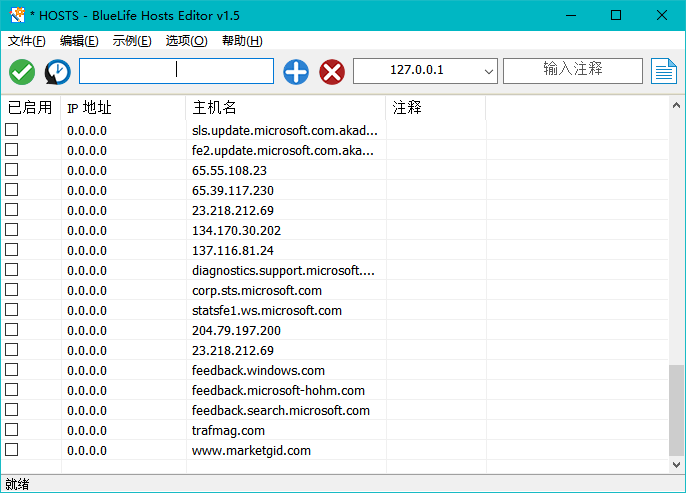686x493 pixels.
Task: Open the 示例(E) menu
Action: click(132, 41)
